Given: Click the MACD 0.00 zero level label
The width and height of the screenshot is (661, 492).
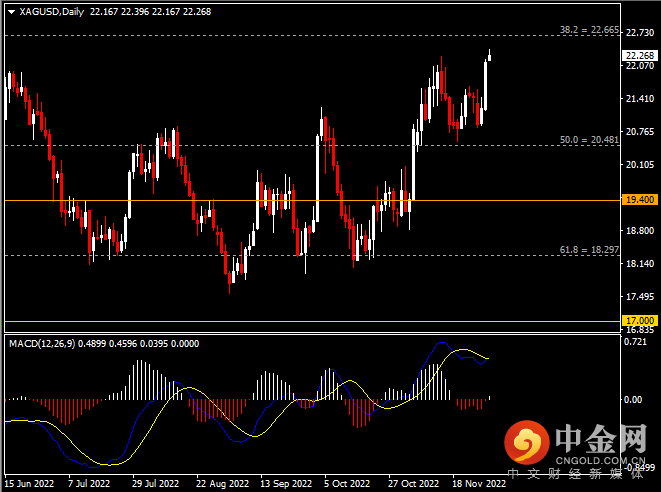Looking at the screenshot, I should [633, 400].
